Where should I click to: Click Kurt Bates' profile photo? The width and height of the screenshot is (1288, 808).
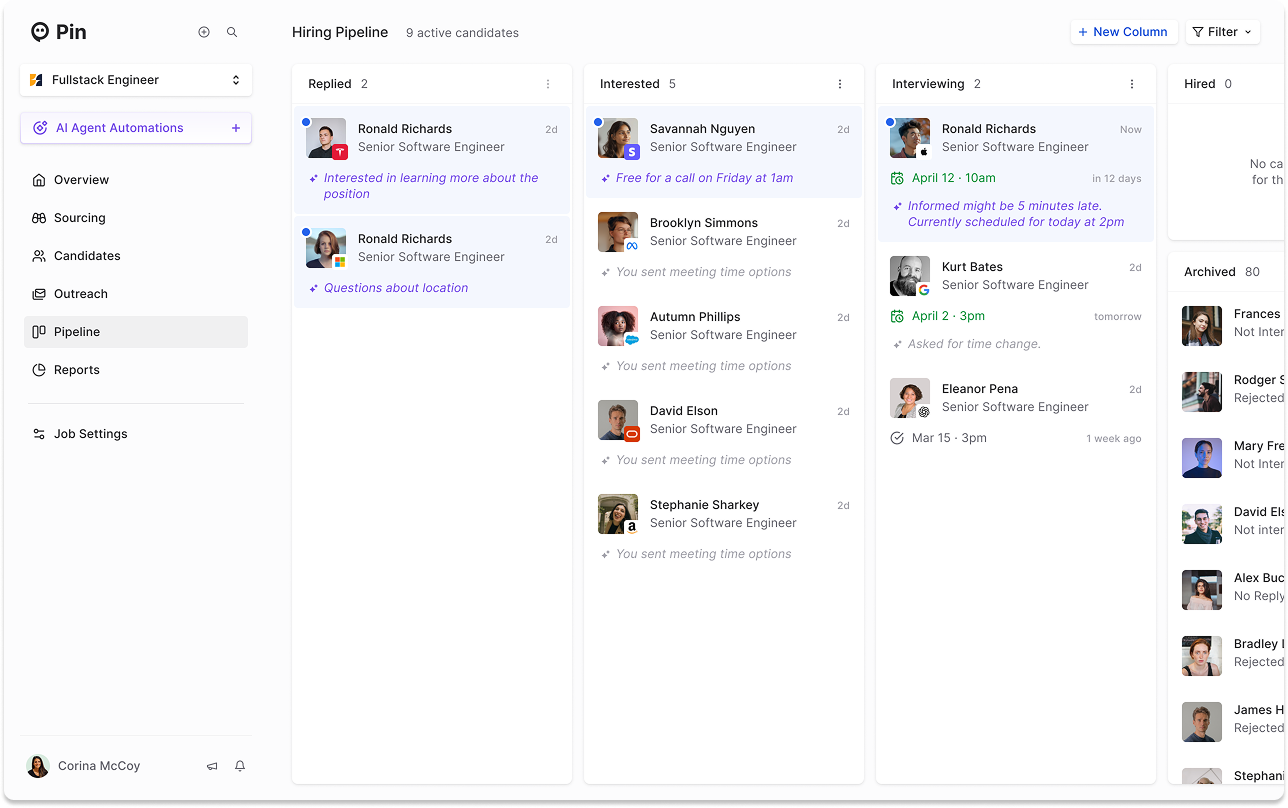(909, 275)
